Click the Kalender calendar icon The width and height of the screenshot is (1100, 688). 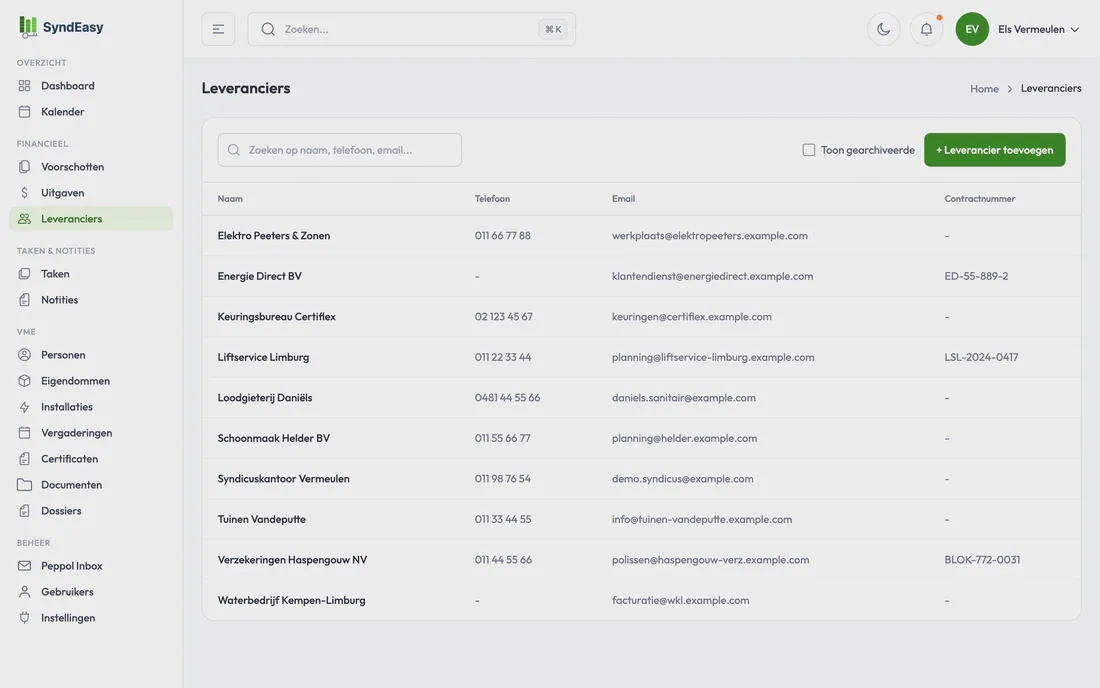click(25, 112)
